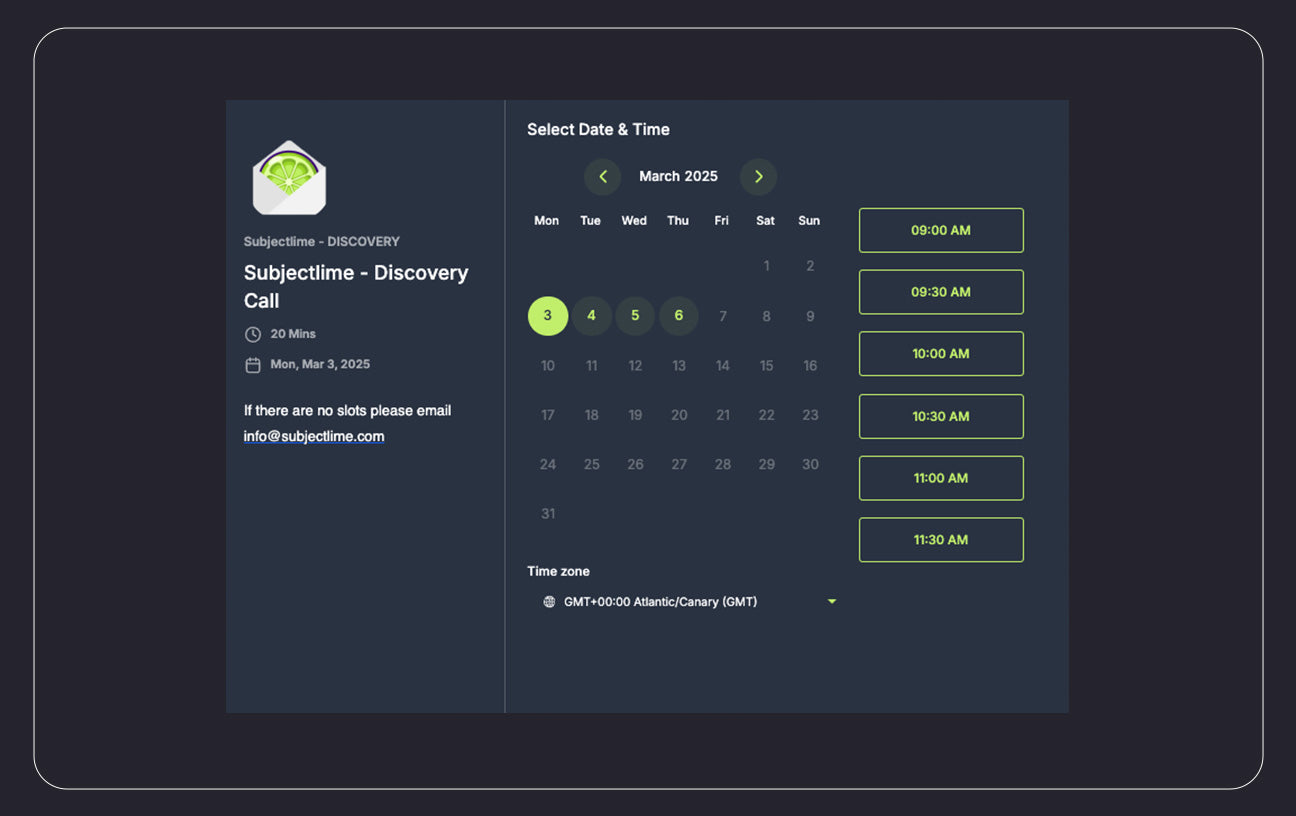Click the globe icon in time zone field
The image size is (1296, 816).
coord(549,602)
